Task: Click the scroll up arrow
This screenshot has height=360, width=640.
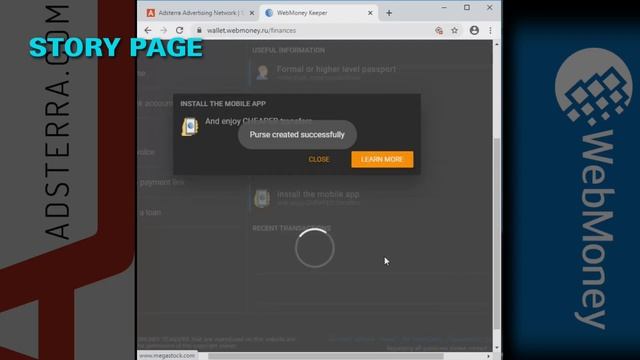Action: [497, 44]
